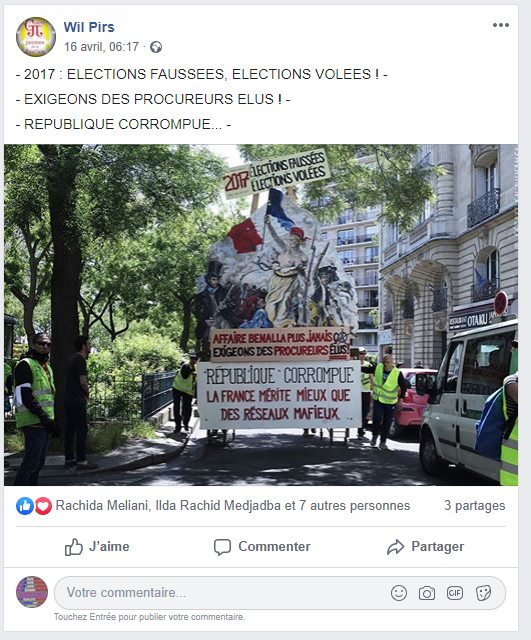Open the post timestamp 16 avril, 06:17

101,47
